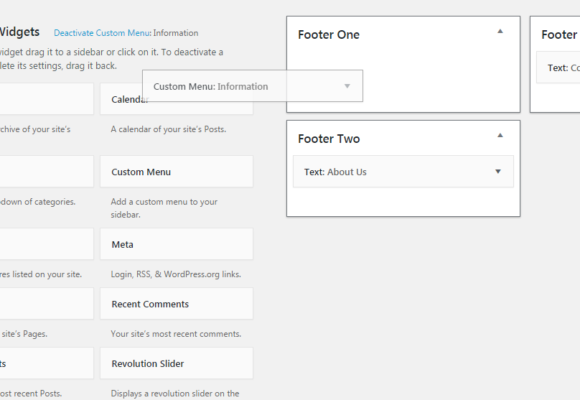This screenshot has height=400, width=580.
Task: Expand the Text: About Us widget dropdown arrow
Action: click(x=498, y=171)
